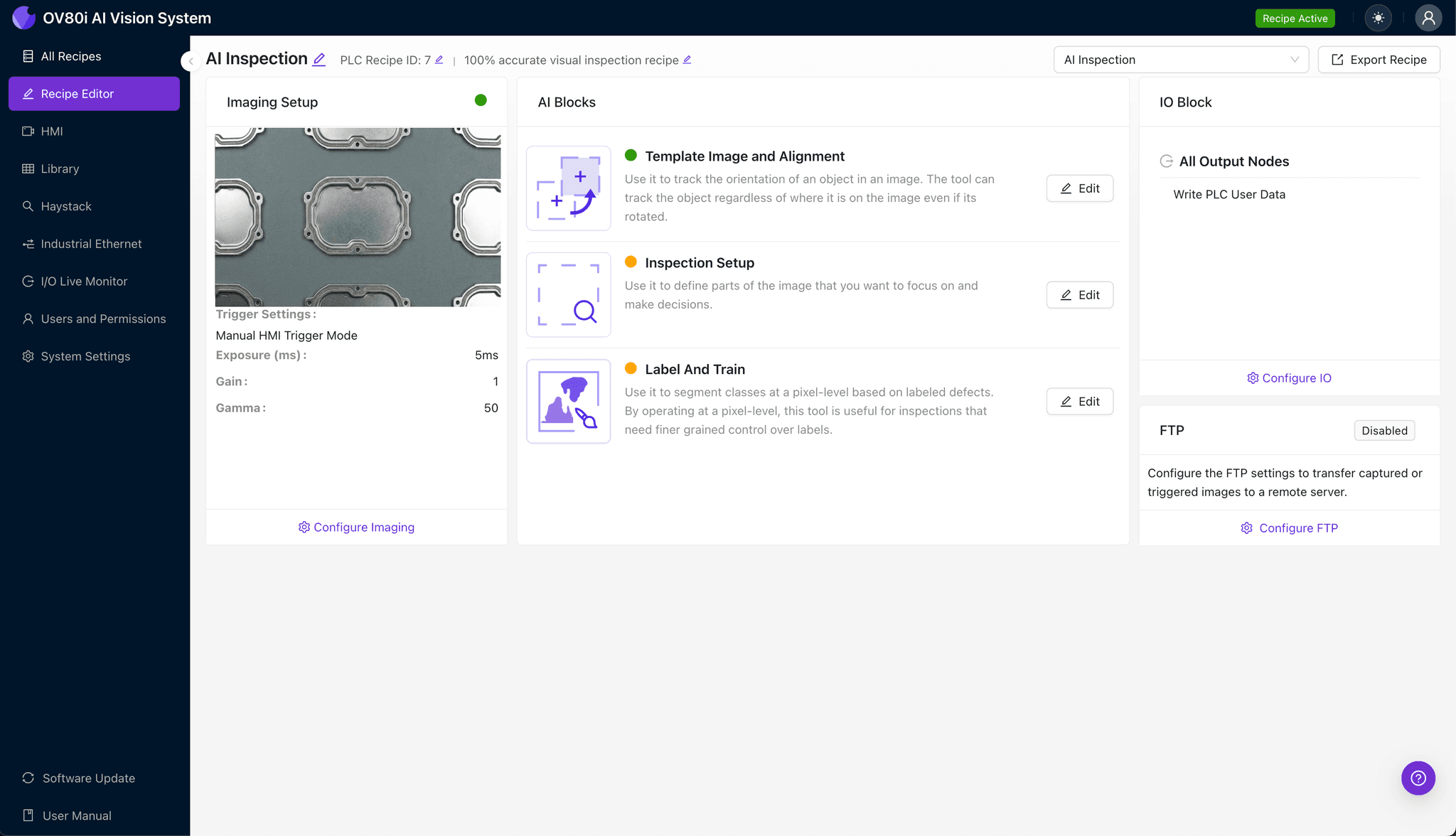
Task: Expand All Output Nodes in IO Block
Action: tap(1167, 161)
